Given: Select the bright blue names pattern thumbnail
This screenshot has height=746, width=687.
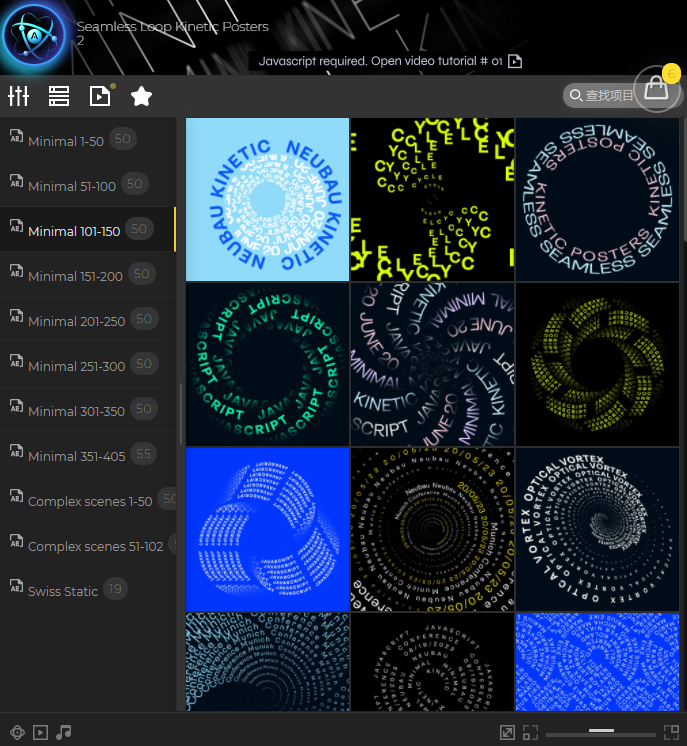Looking at the screenshot, I should click(x=597, y=662).
